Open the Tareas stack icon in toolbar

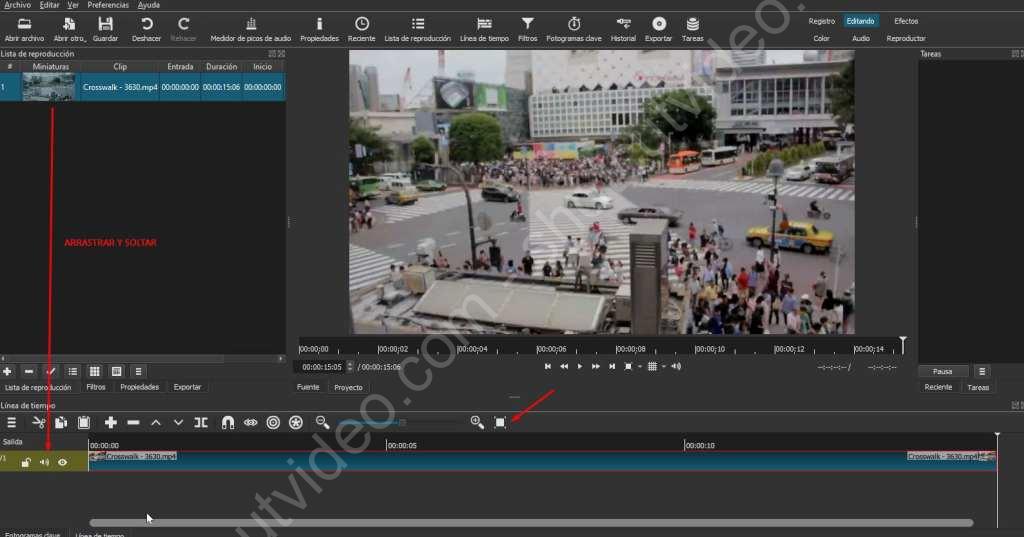point(692,29)
